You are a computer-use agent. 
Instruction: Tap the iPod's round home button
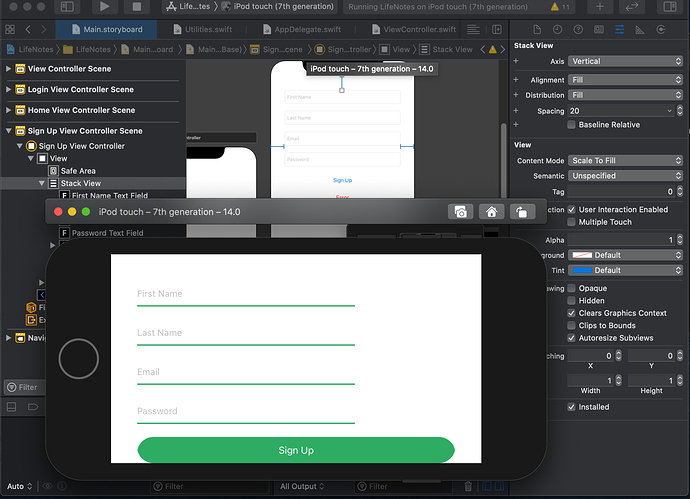(79, 359)
